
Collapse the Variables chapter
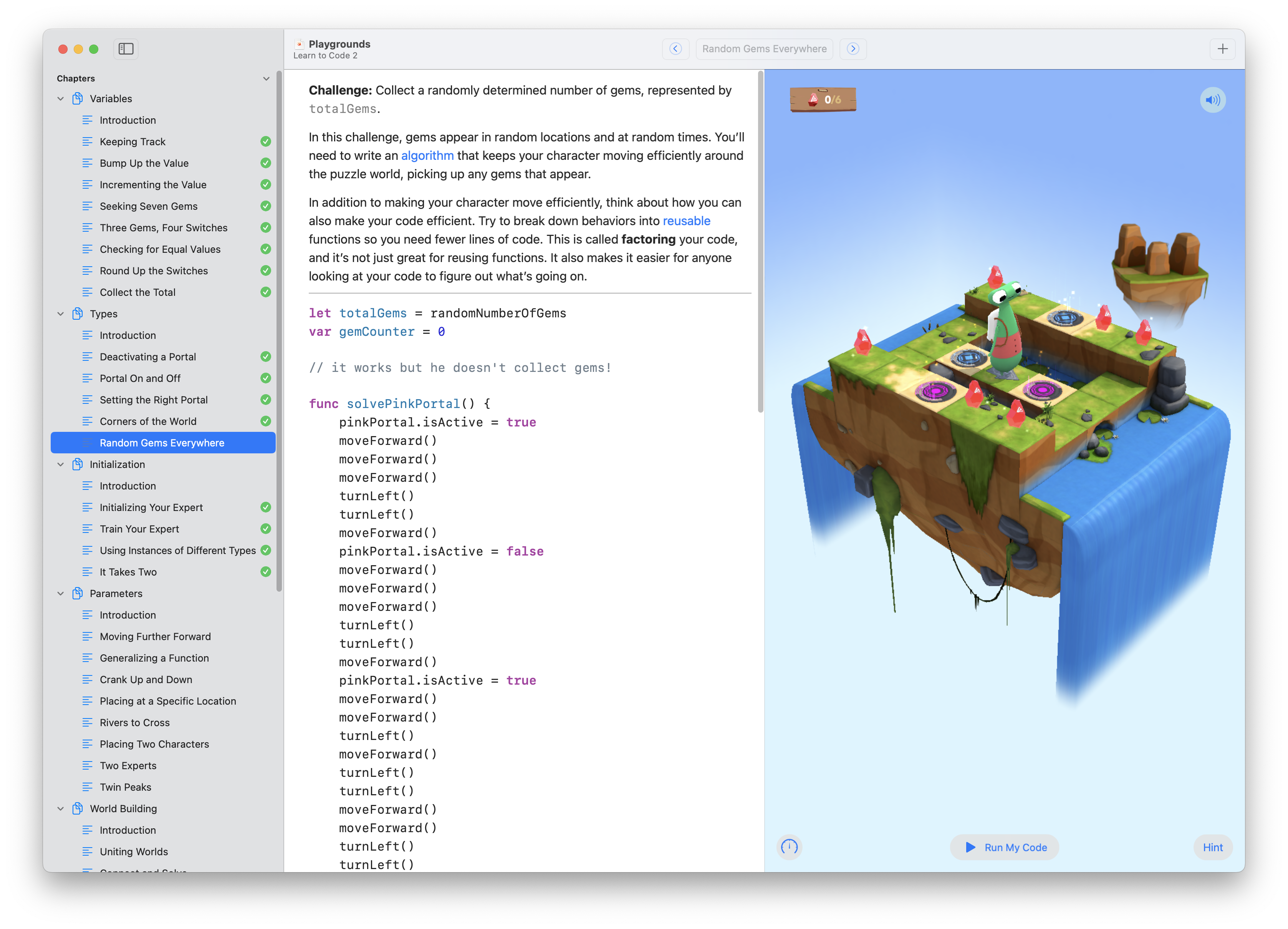coord(61,98)
